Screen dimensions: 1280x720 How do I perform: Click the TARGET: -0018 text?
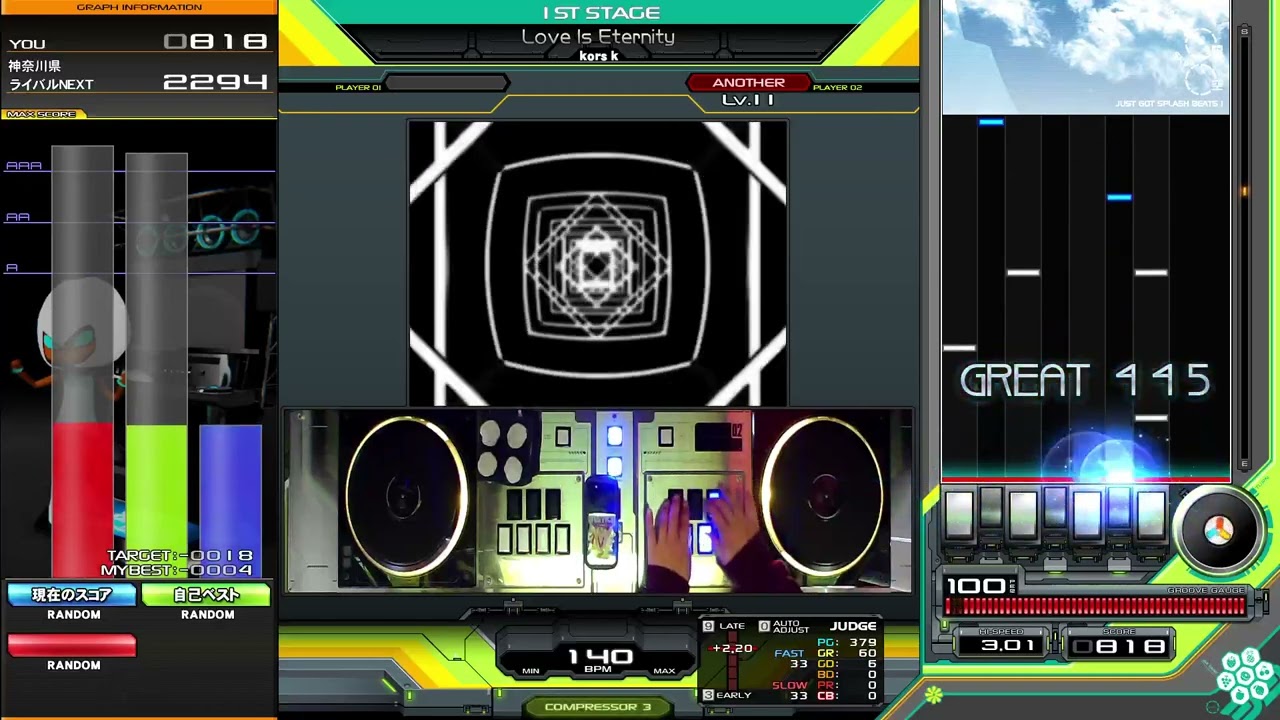pyautogui.click(x=179, y=556)
